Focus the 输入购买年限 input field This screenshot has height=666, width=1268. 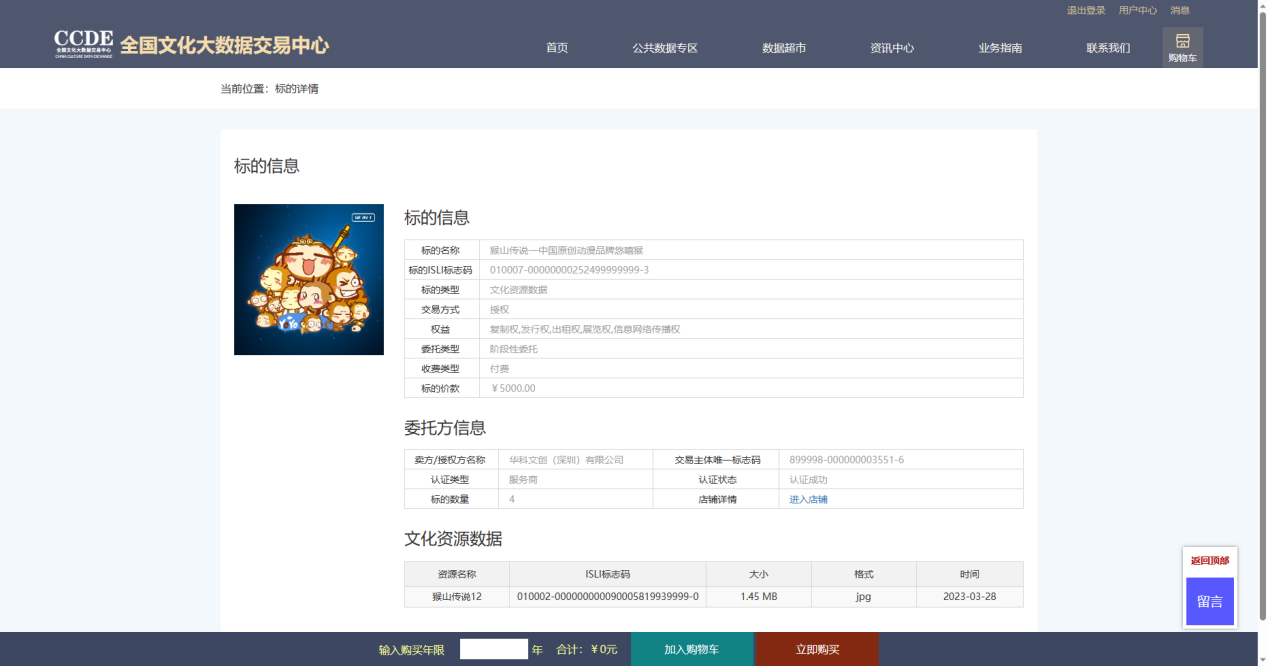click(494, 649)
